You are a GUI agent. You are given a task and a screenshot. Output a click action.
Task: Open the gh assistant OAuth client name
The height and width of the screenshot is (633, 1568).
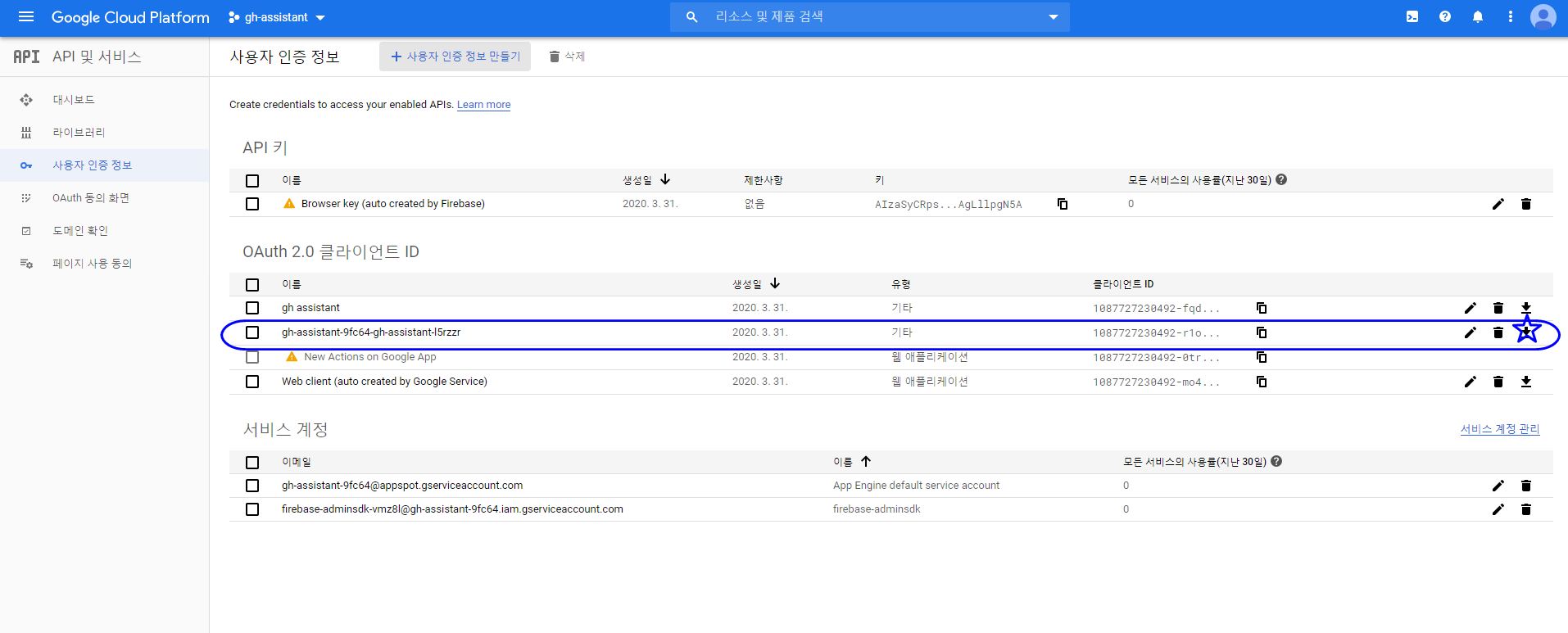click(310, 308)
